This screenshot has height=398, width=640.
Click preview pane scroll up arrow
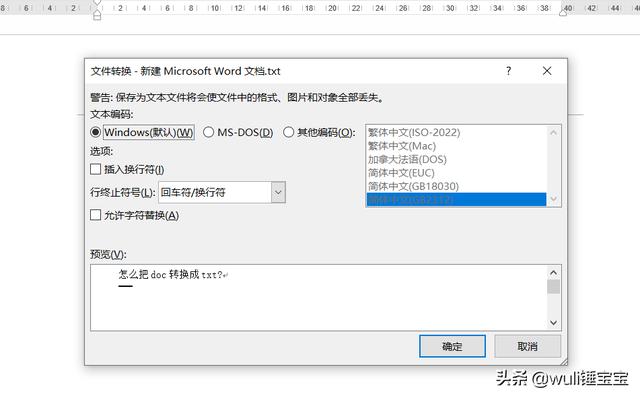(x=553, y=272)
